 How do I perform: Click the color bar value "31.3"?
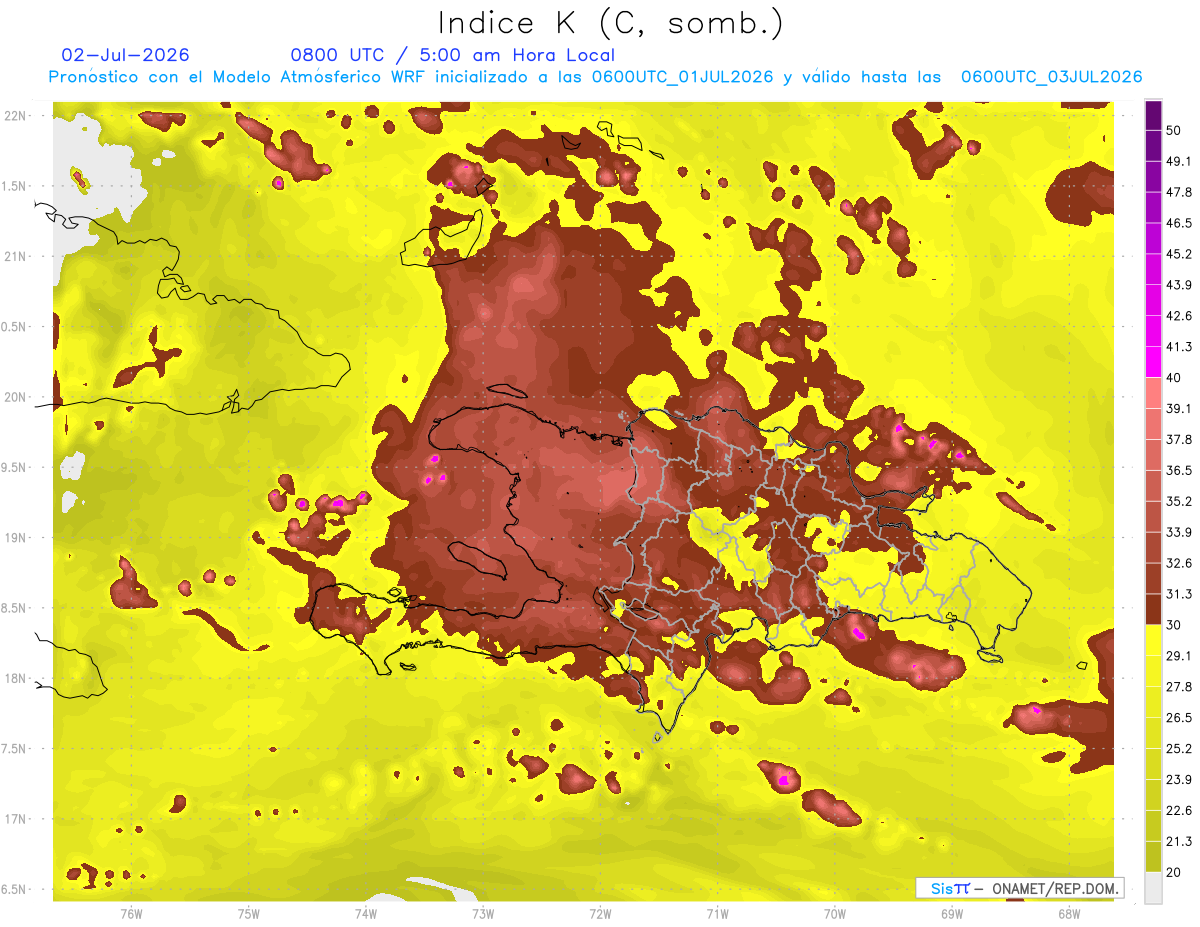[x=1178, y=594]
